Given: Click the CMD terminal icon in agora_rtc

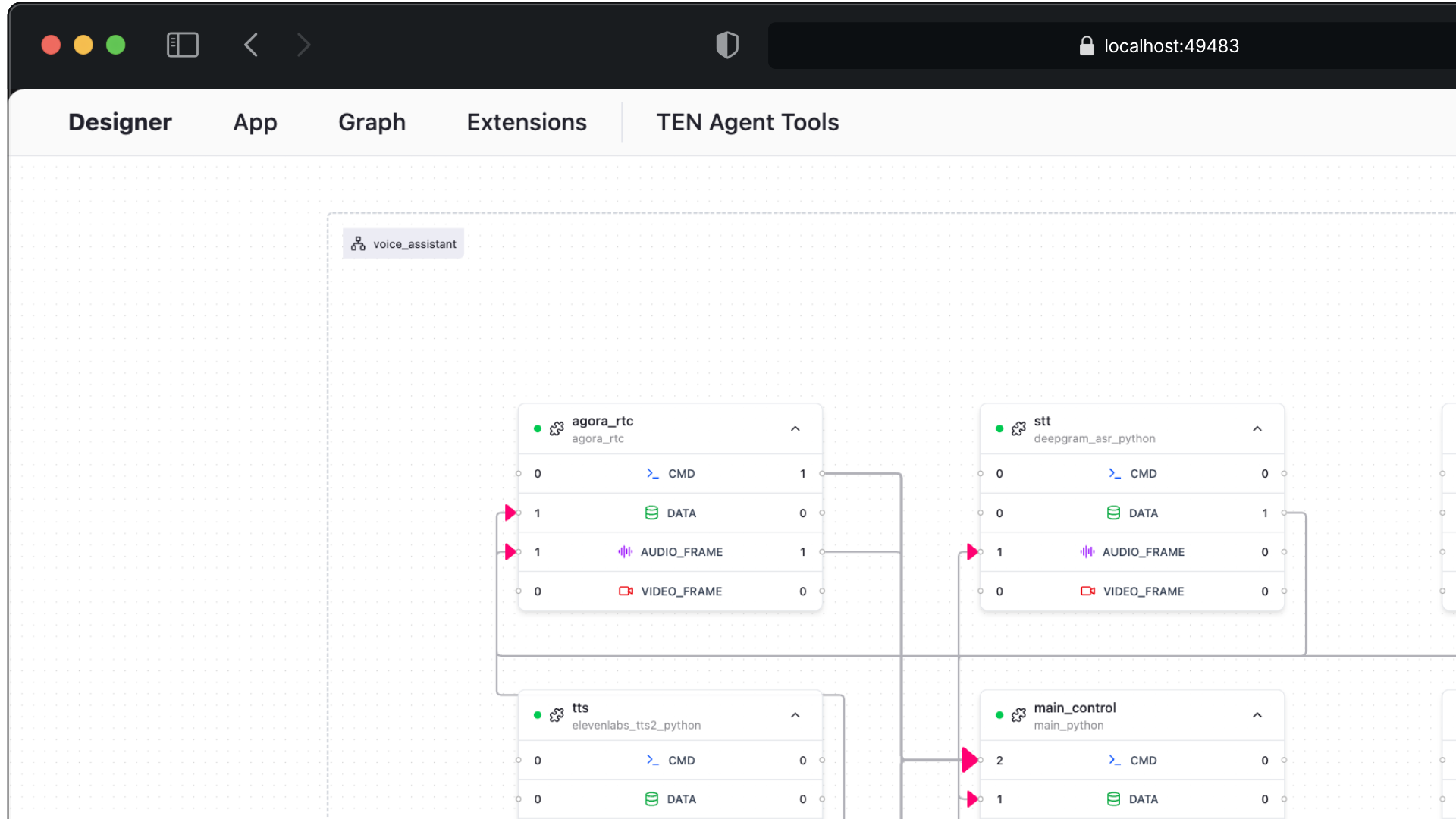Looking at the screenshot, I should [652, 474].
